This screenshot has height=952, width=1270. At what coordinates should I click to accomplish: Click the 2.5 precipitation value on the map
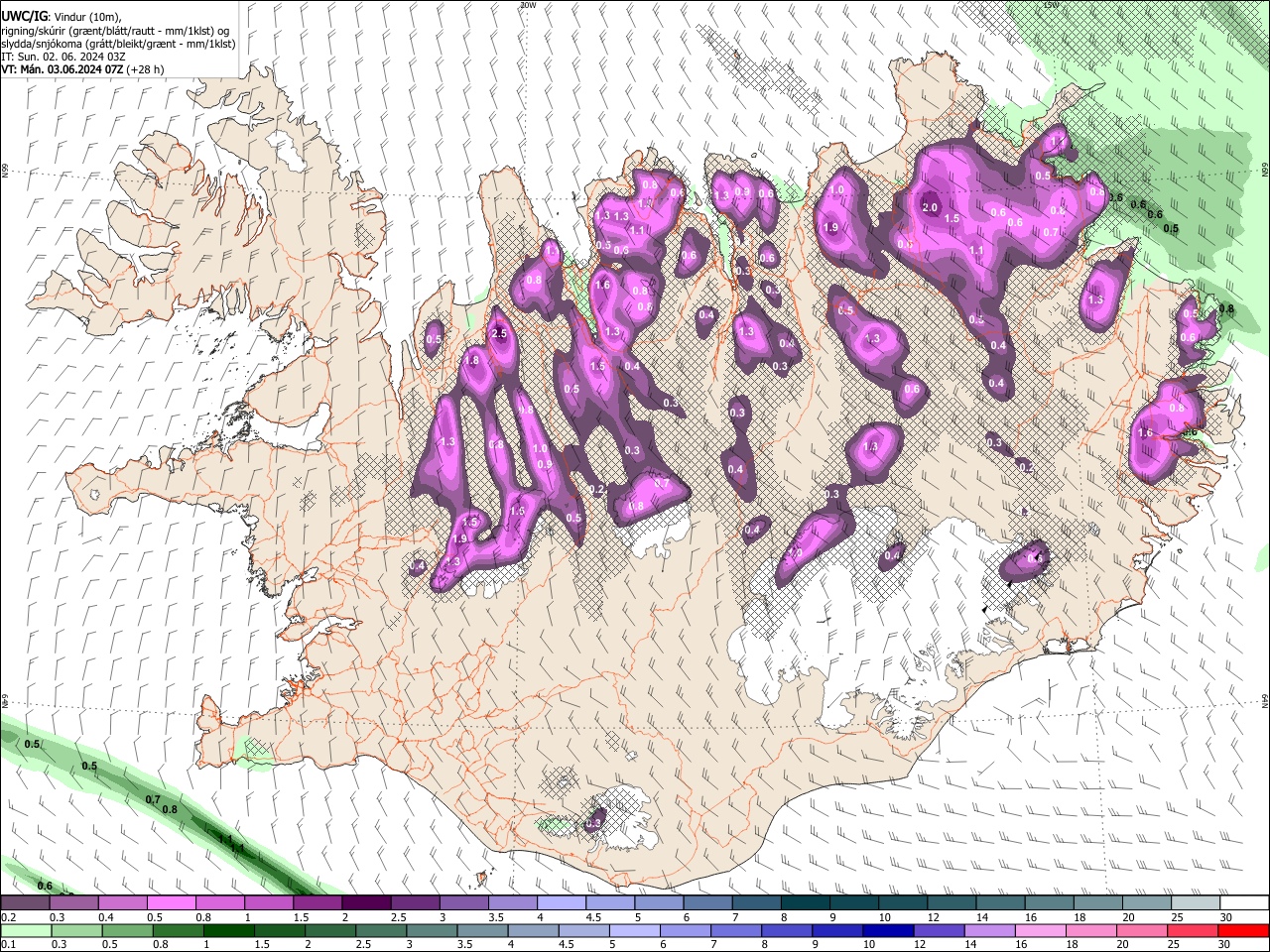coord(499,334)
